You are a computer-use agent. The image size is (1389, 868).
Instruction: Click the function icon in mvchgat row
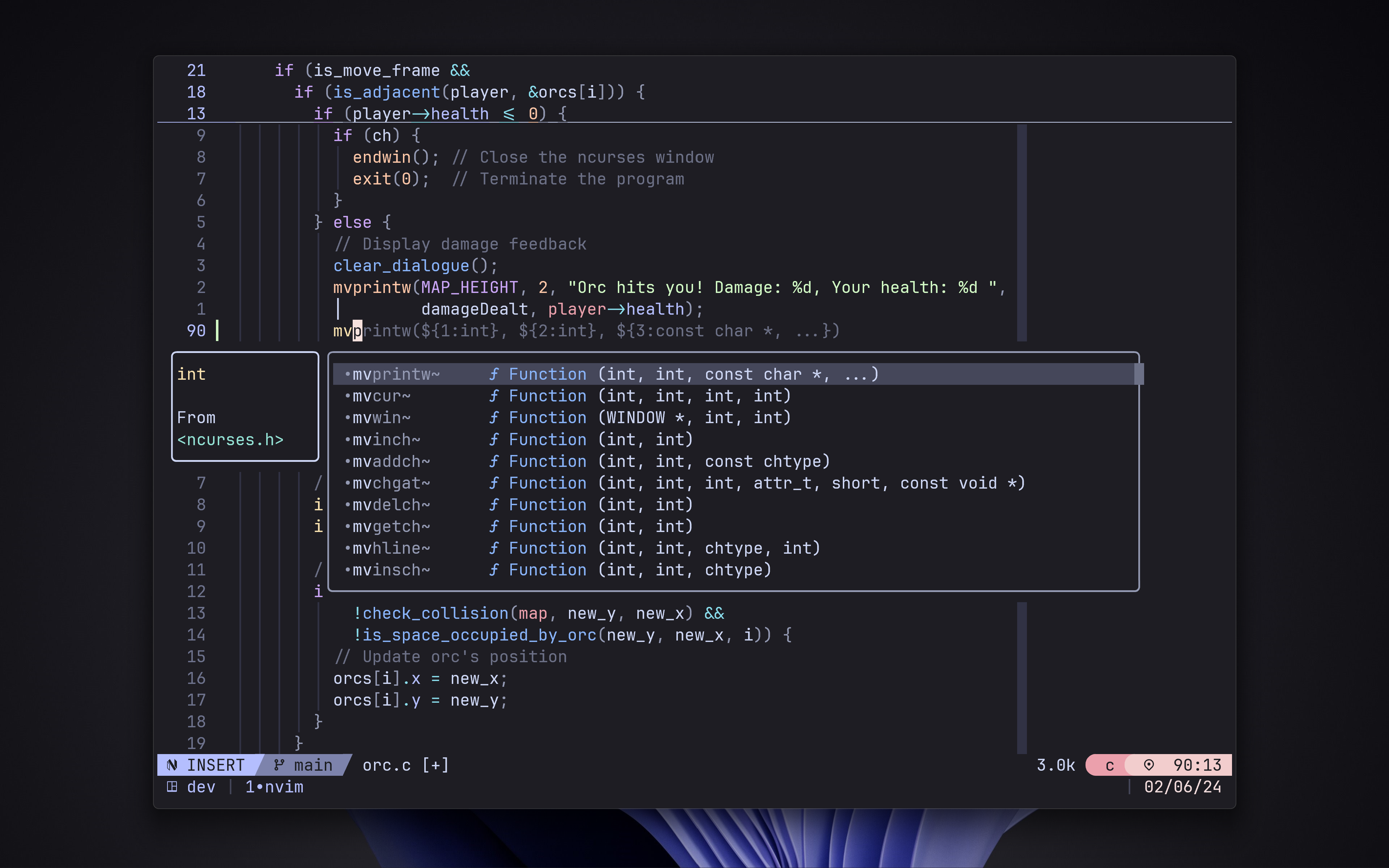tap(494, 484)
